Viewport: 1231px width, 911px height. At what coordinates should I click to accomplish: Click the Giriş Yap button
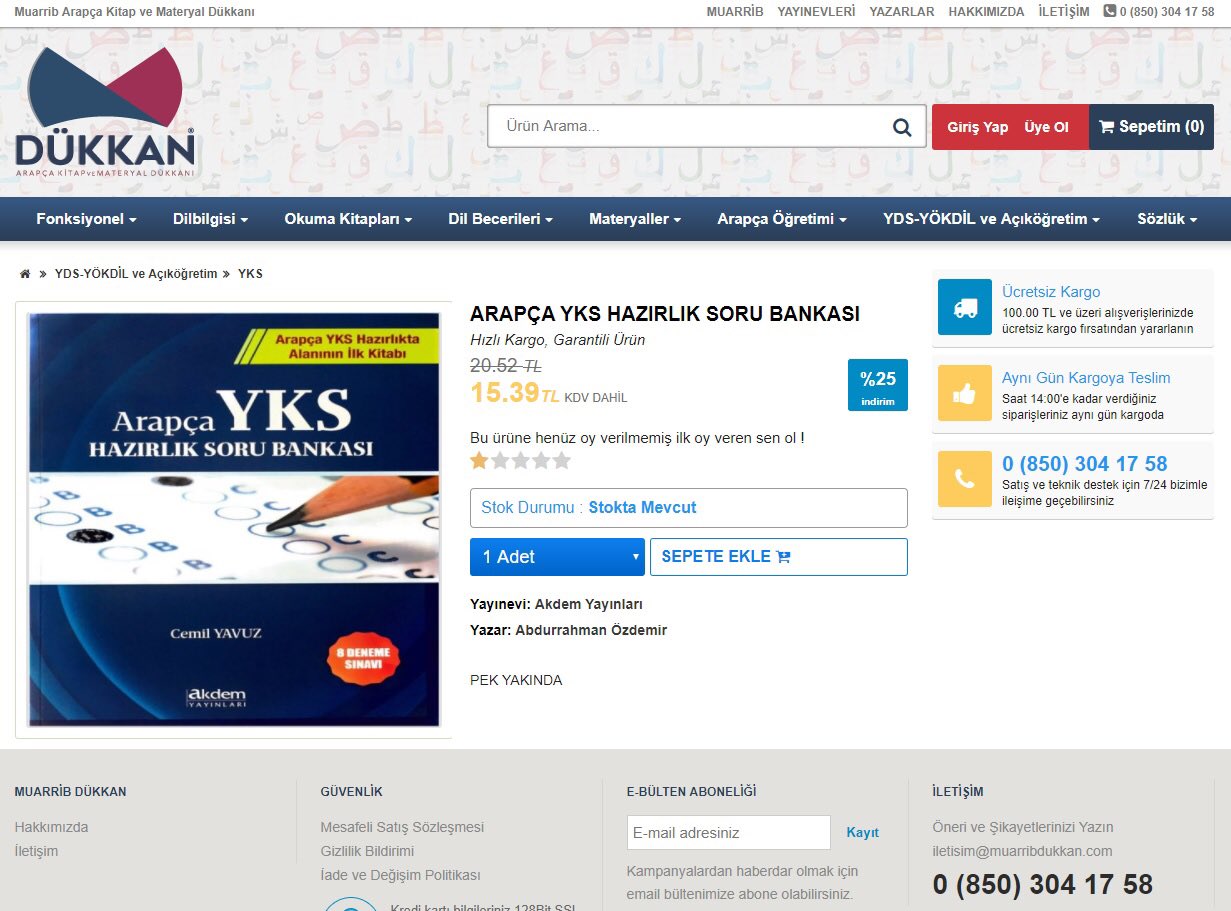[x=978, y=127]
